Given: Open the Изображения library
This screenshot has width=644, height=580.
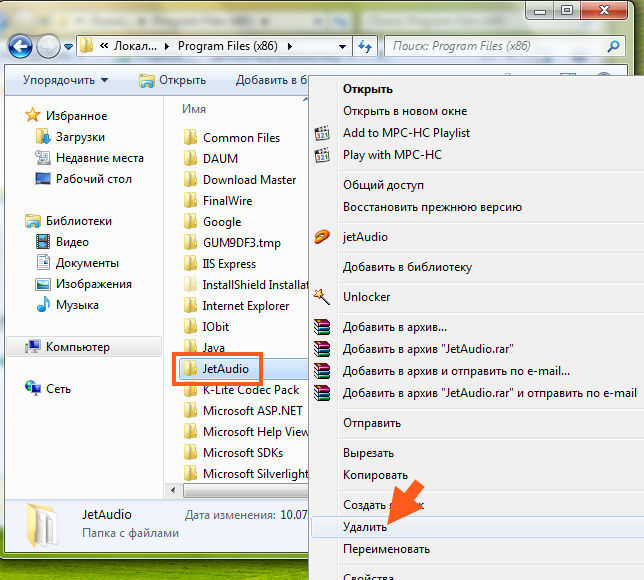Looking at the screenshot, I should pyautogui.click(x=83, y=284).
